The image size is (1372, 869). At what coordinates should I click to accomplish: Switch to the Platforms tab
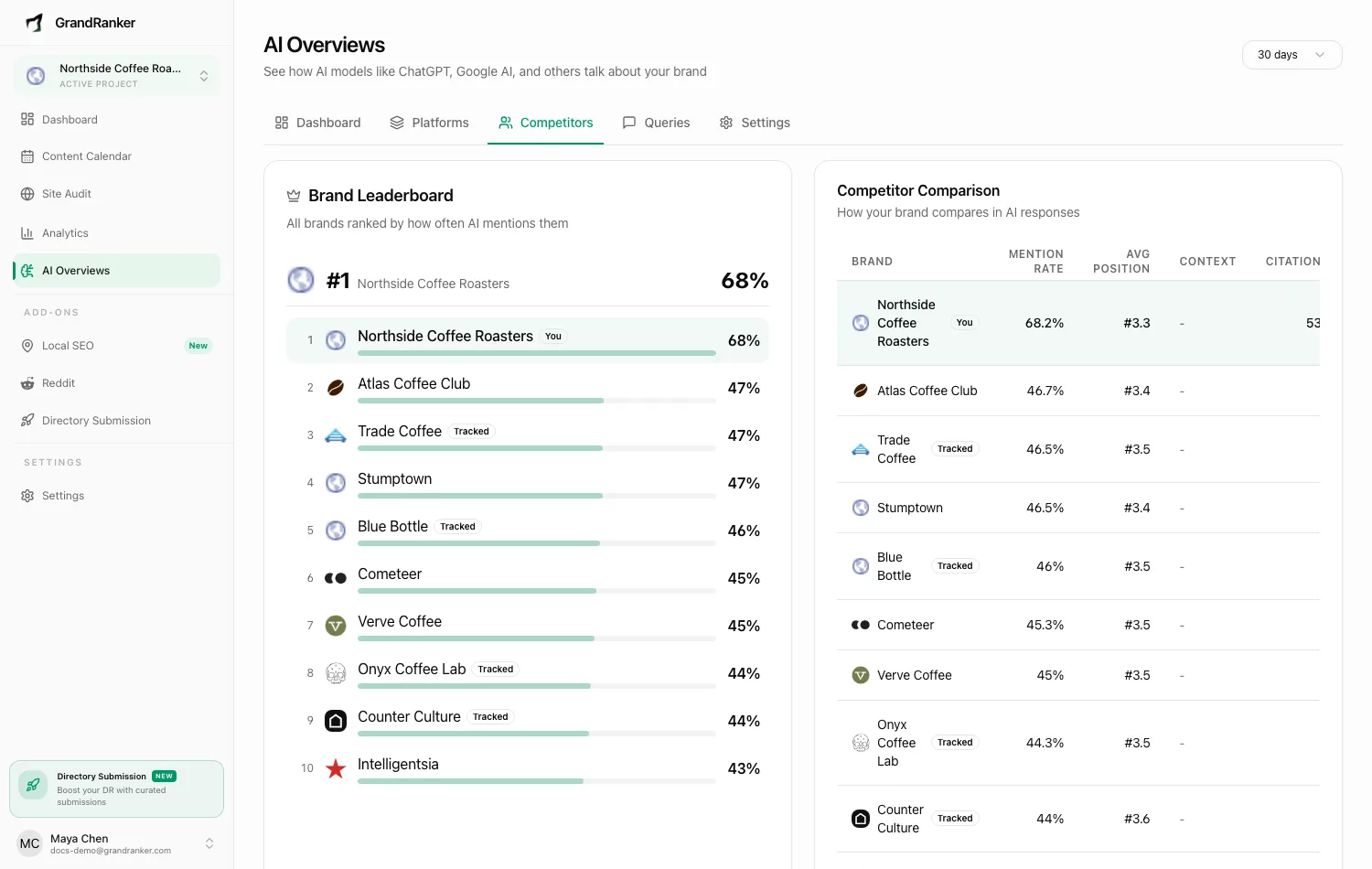pyautogui.click(x=429, y=123)
